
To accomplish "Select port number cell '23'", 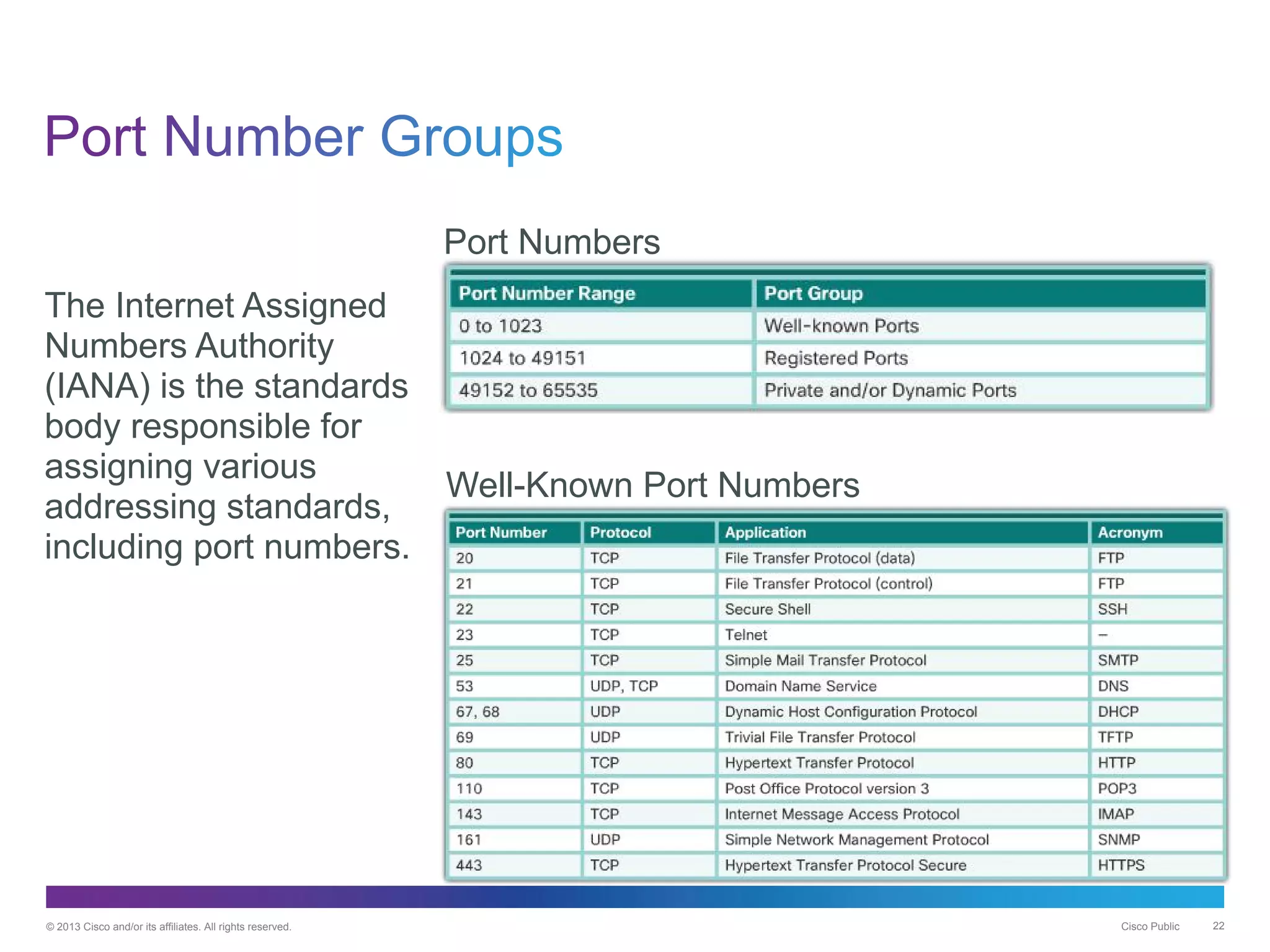I will pyautogui.click(x=514, y=635).
